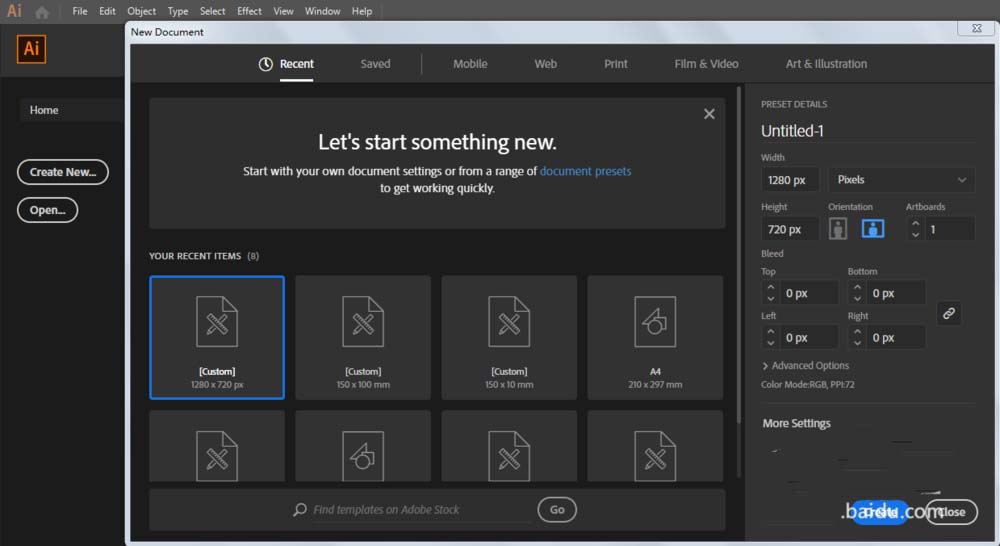Click the More Settings button

(796, 424)
